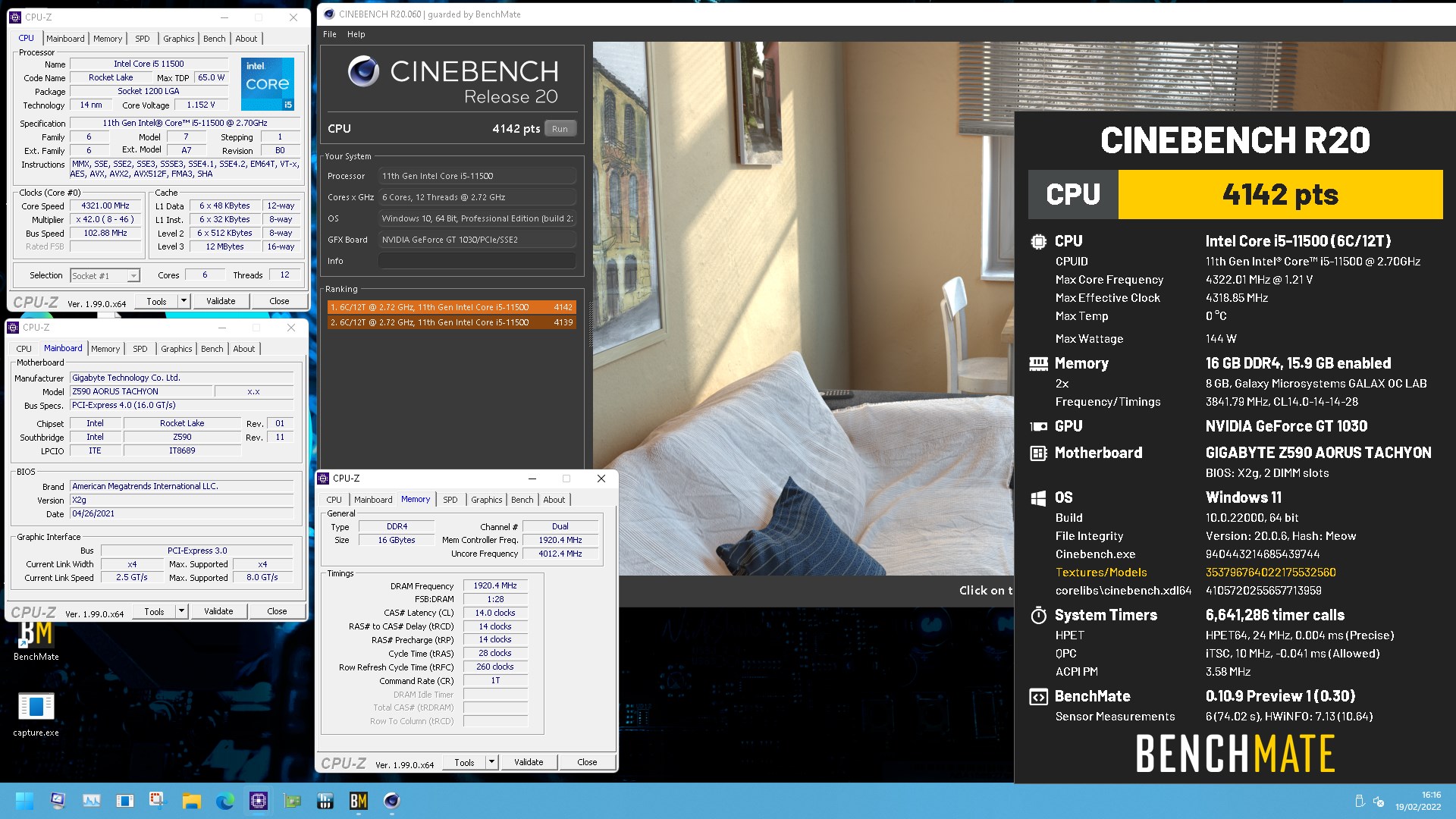Image resolution: width=1456 pixels, height=819 pixels.
Task: Open Tools dropdown arrow in CPU-Z CPU window
Action: 184,301
